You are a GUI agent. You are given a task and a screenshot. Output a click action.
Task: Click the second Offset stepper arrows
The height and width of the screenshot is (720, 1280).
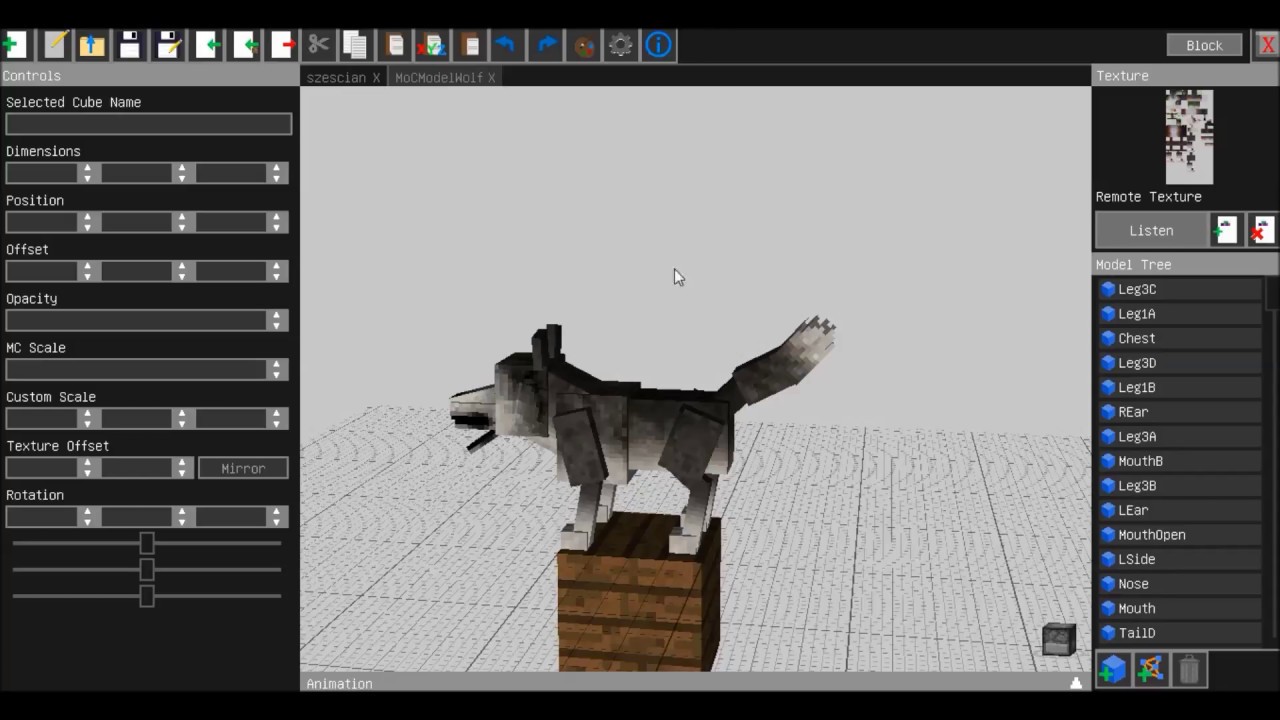click(182, 271)
